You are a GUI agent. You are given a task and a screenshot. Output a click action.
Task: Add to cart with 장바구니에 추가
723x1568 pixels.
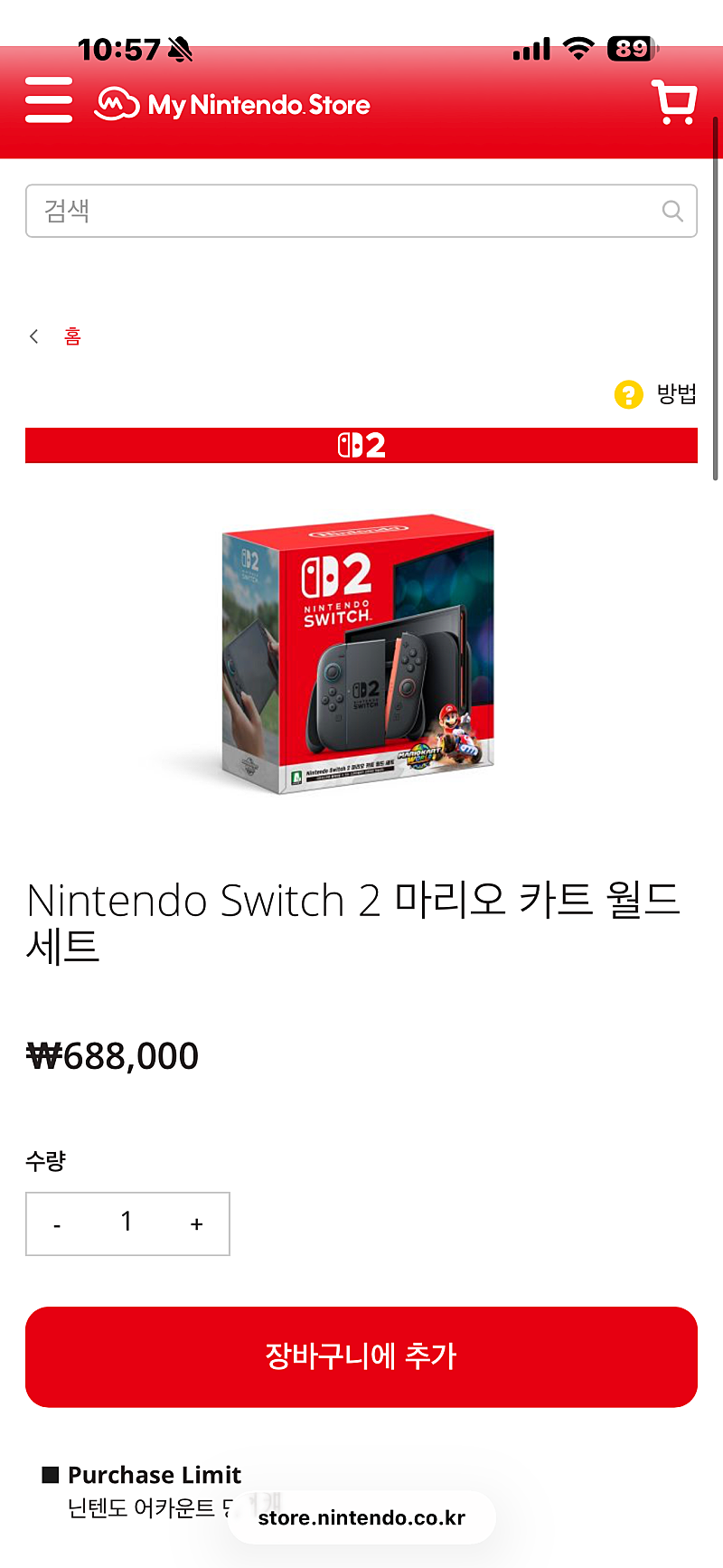[361, 1356]
